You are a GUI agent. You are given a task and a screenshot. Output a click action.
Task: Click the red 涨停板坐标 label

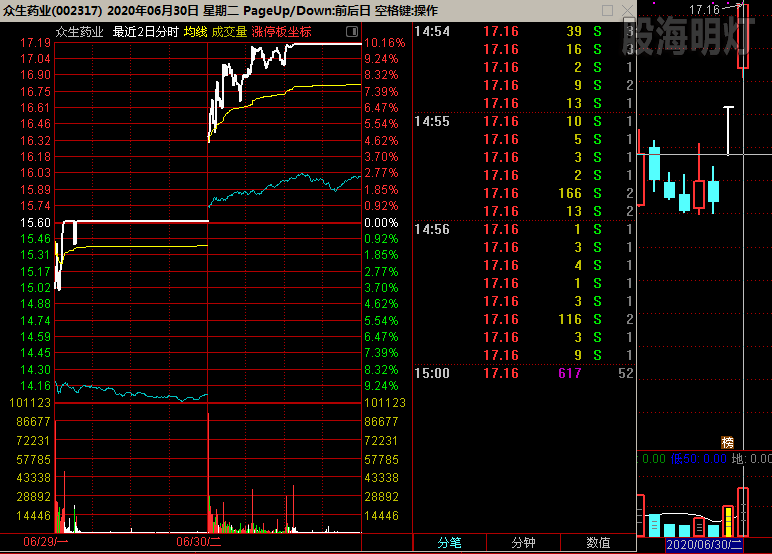coord(281,32)
